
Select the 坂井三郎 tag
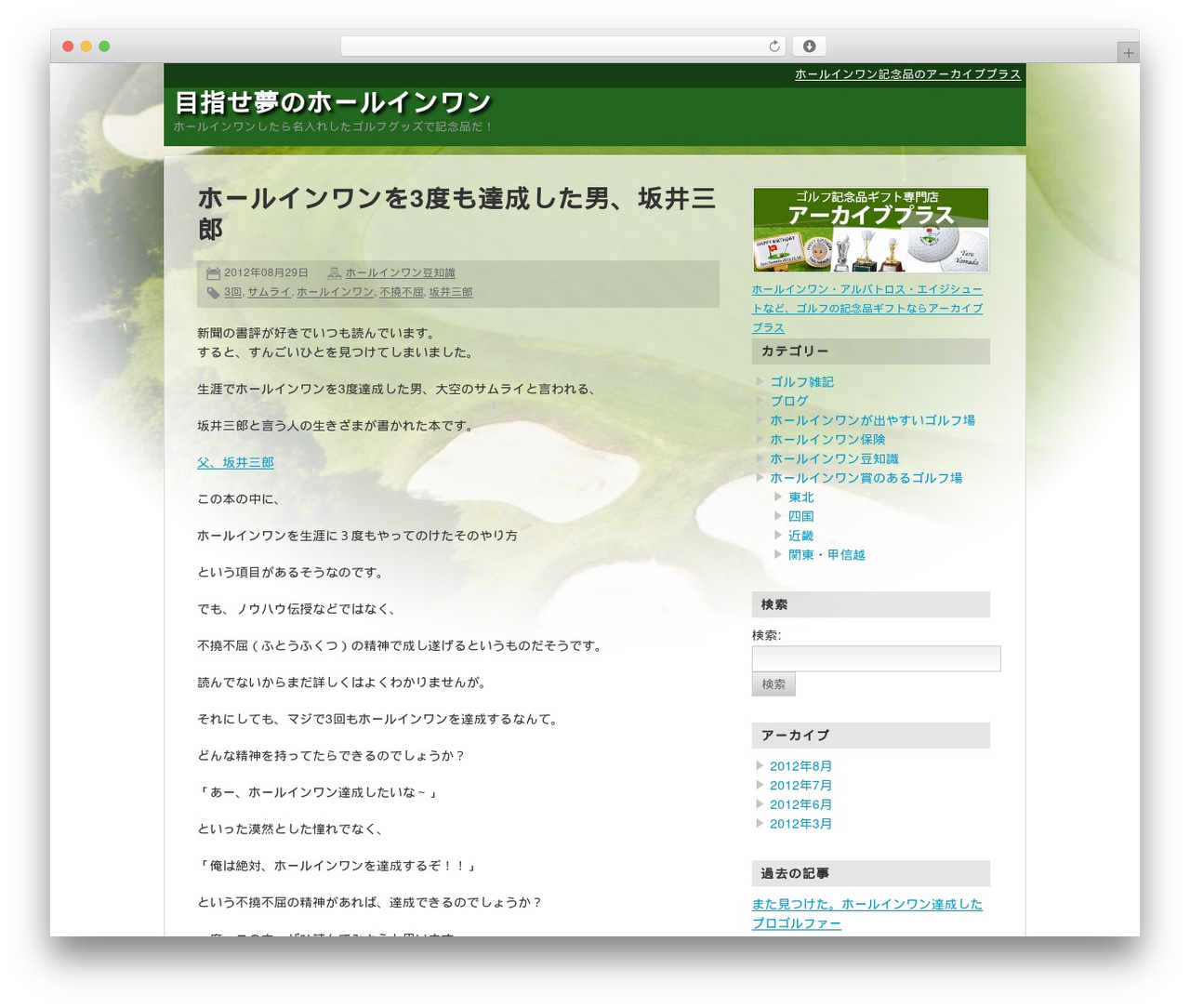tap(451, 292)
